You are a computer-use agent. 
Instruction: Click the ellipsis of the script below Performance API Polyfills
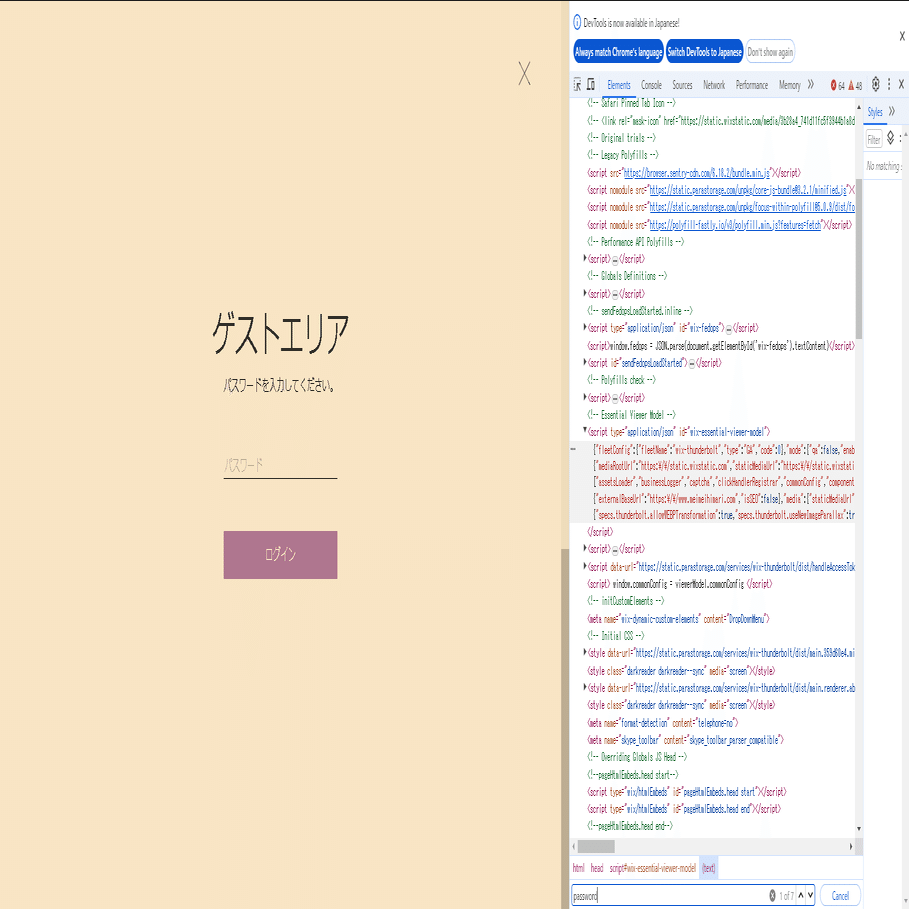[615, 260]
